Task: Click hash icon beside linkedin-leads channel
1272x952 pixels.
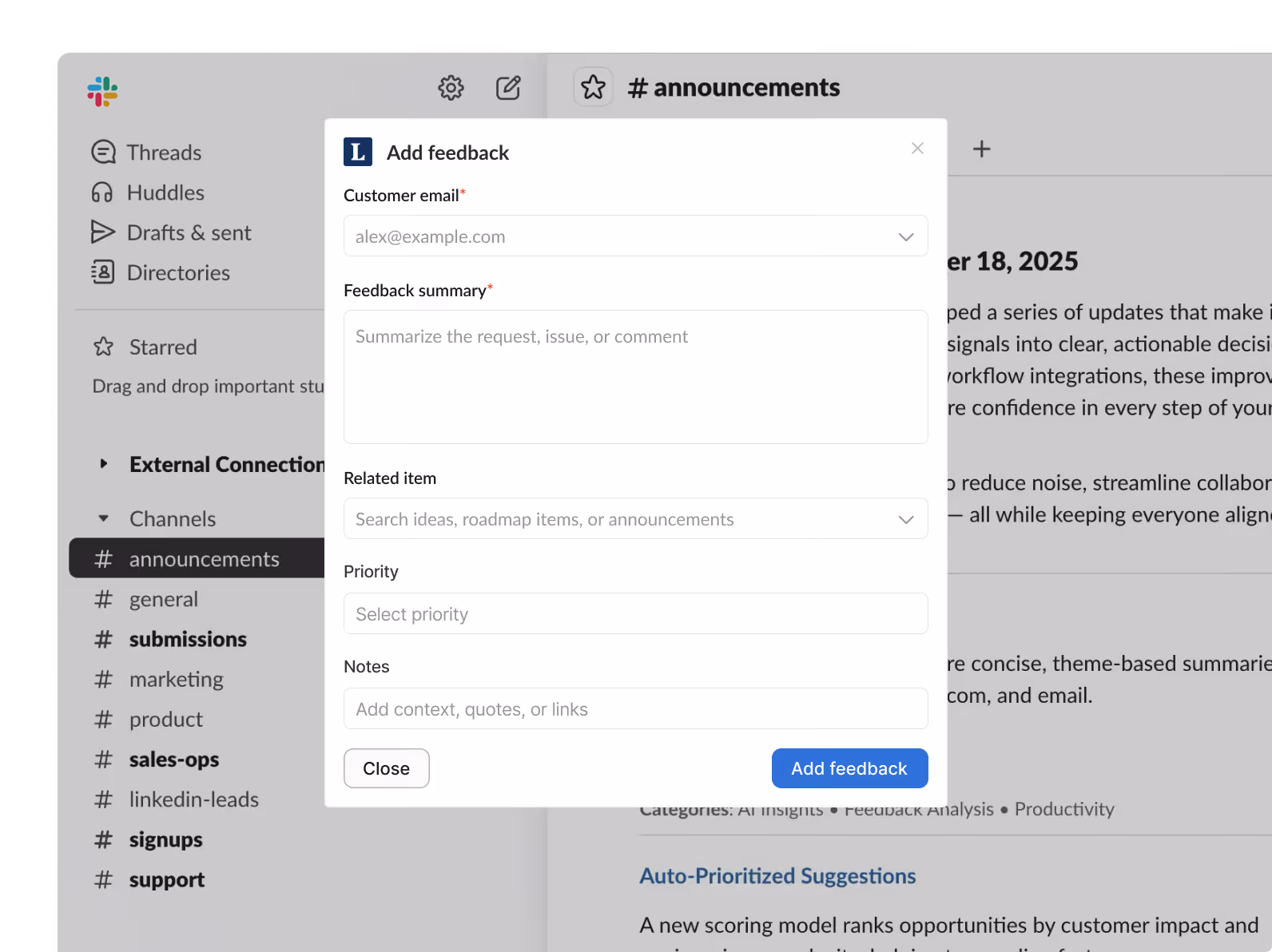Action: [104, 799]
